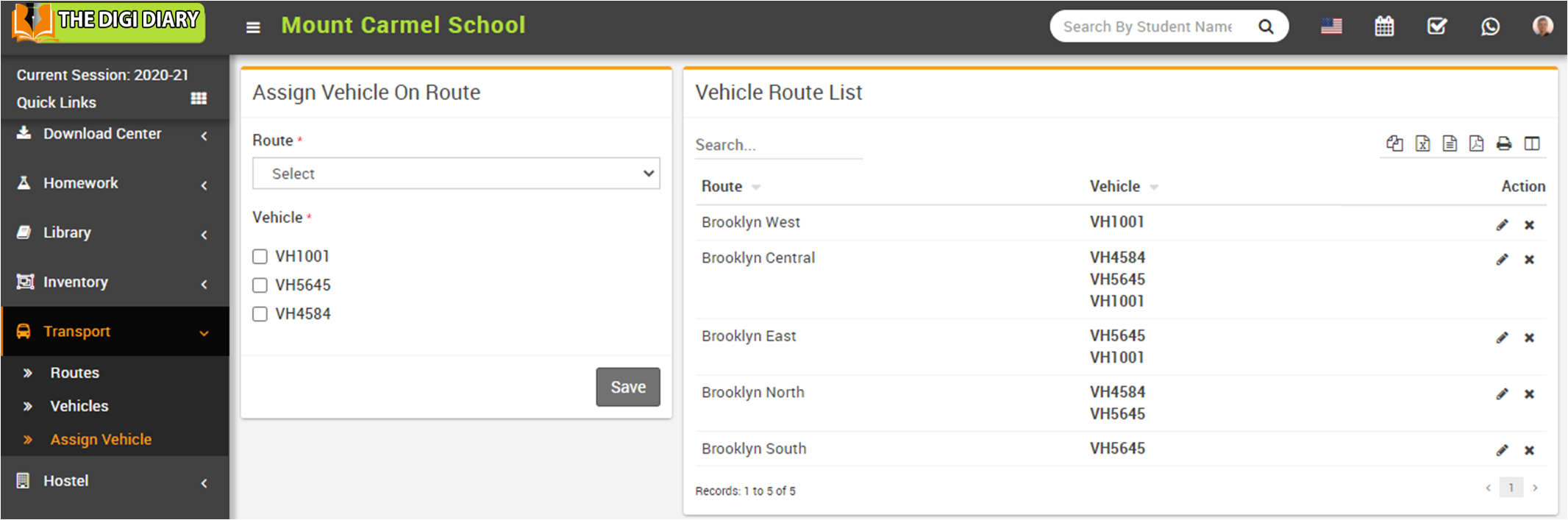Delete the Brooklyn South route assignment
This screenshot has width=1568, height=520.
click(1529, 450)
